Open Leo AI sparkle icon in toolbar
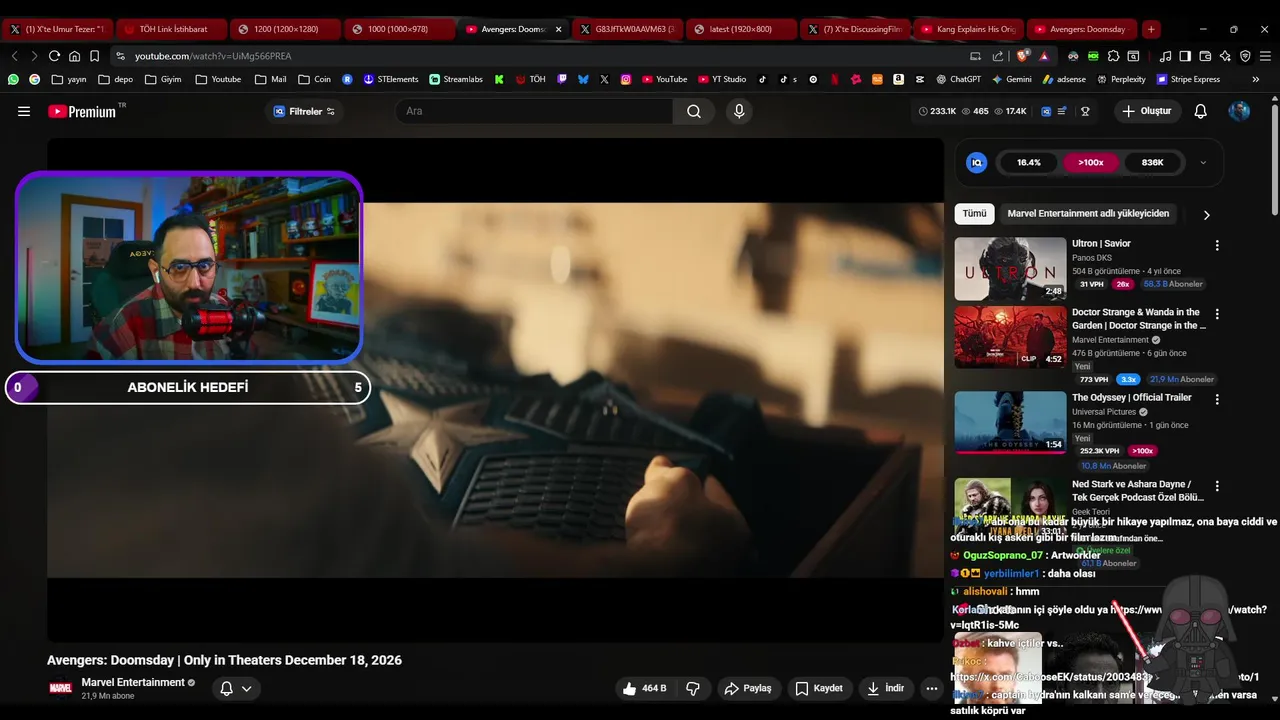Image resolution: width=1280 pixels, height=720 pixels. [1225, 56]
